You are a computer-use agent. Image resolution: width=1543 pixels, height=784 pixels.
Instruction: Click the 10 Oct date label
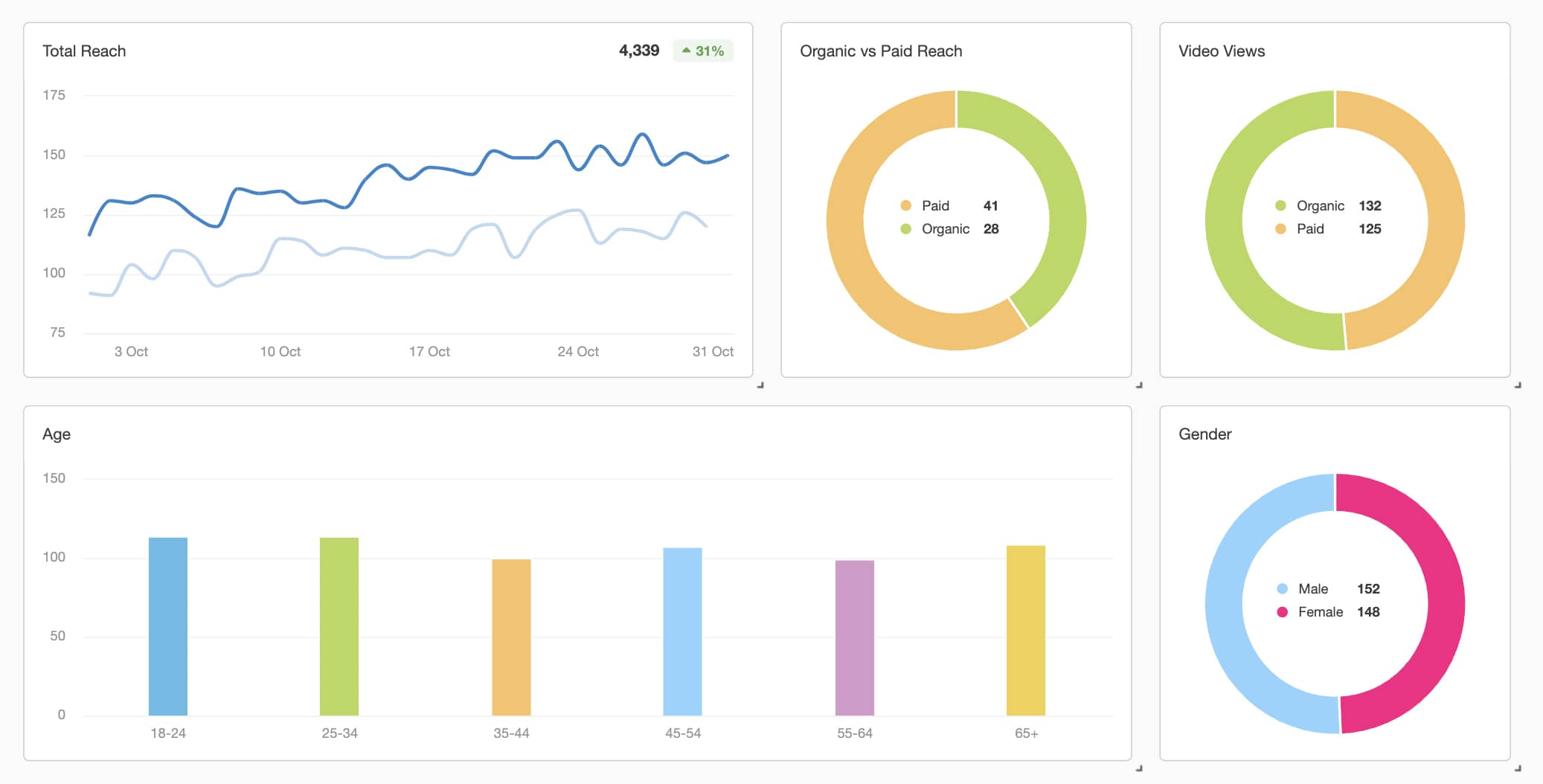pos(280,352)
